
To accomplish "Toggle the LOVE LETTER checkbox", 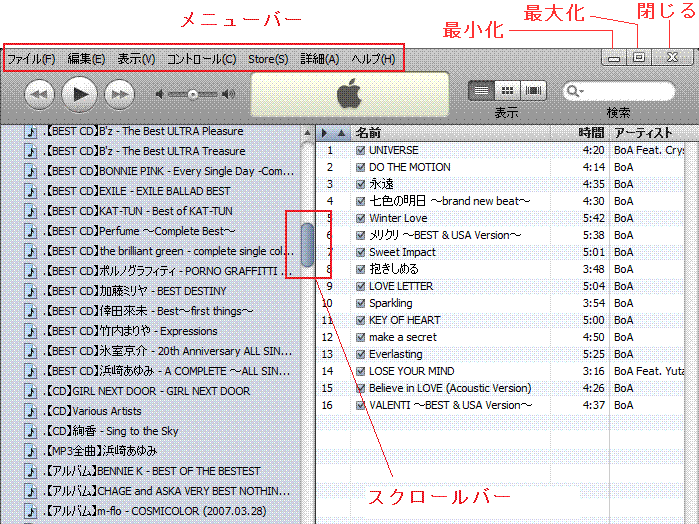I will (361, 286).
